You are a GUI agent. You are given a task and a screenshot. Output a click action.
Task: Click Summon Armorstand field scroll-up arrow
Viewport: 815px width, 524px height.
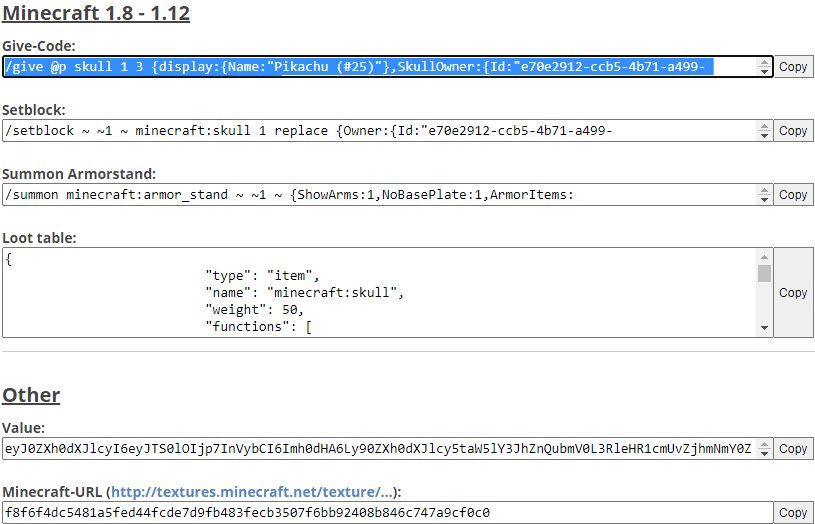765,190
